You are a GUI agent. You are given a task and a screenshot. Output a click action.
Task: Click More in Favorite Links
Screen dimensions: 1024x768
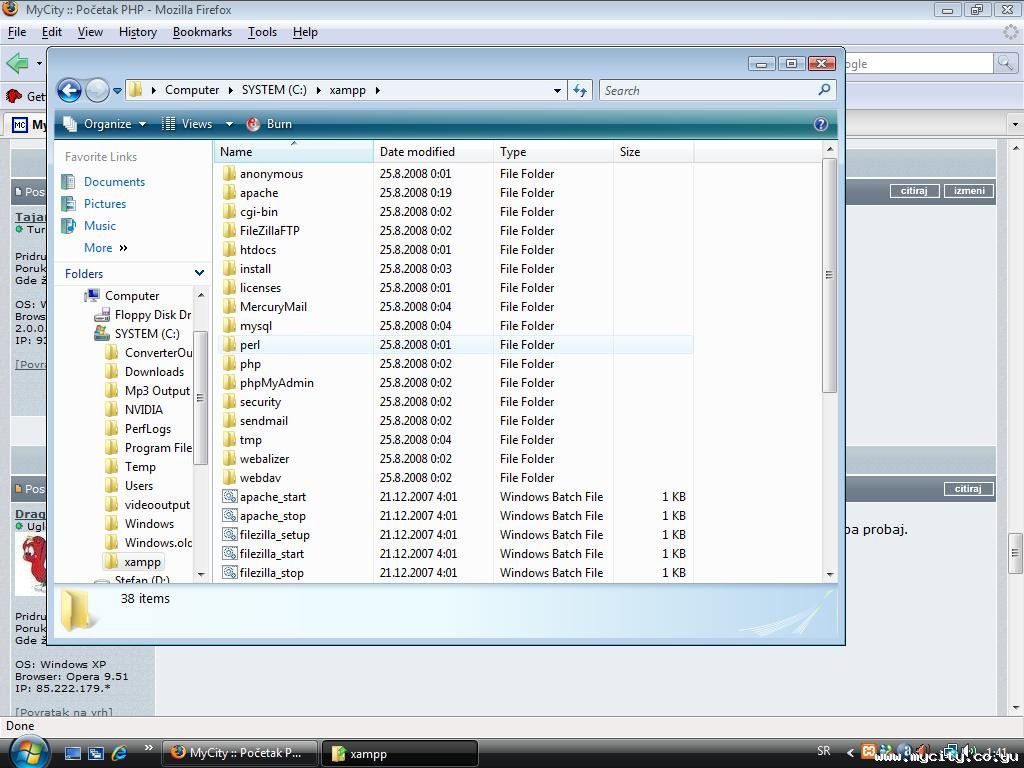pos(98,248)
